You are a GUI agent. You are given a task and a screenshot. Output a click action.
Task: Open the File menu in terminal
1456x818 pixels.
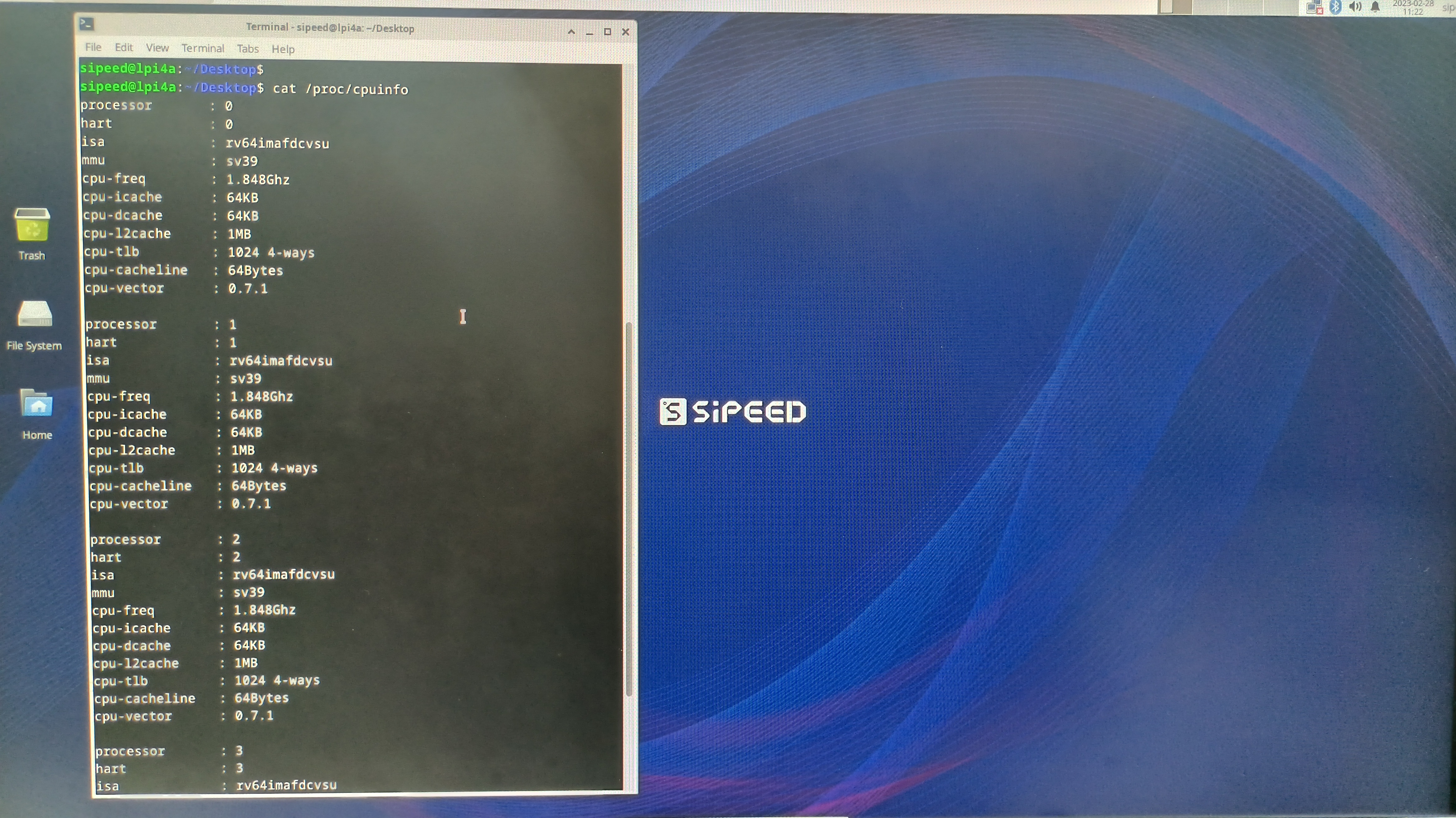(93, 48)
